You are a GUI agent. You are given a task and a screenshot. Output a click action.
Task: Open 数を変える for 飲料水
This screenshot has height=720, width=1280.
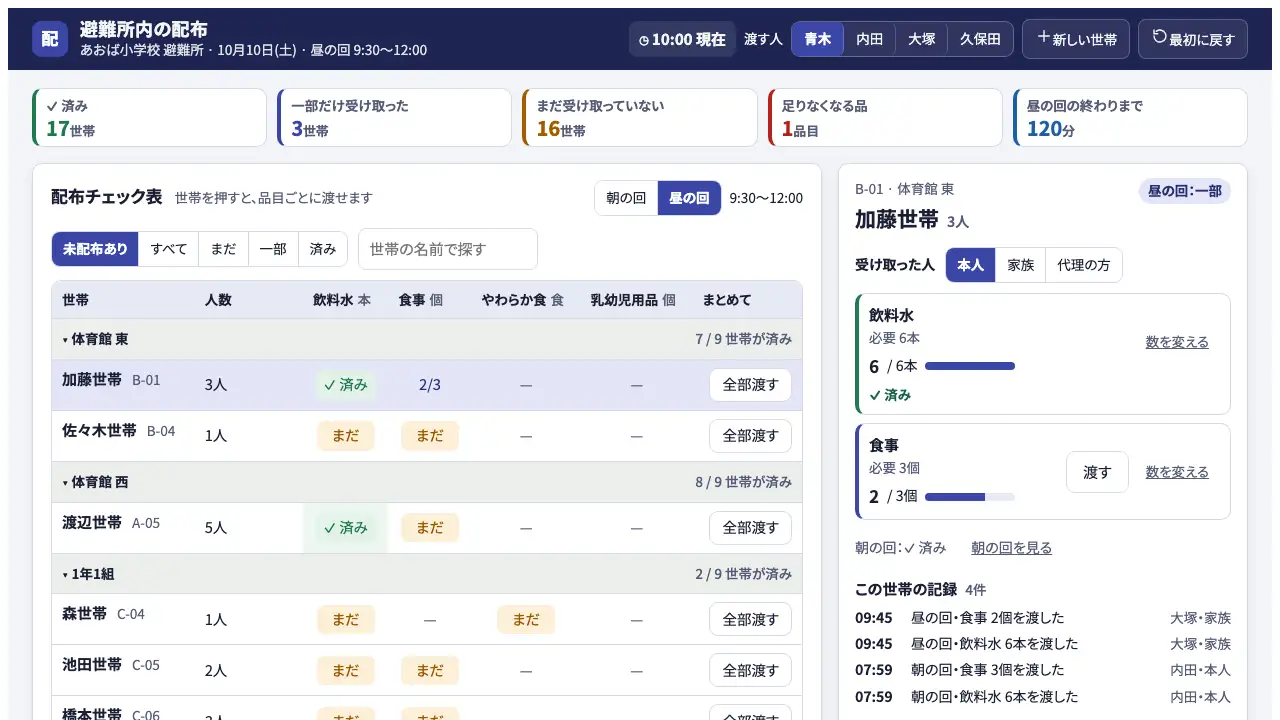tap(1177, 342)
